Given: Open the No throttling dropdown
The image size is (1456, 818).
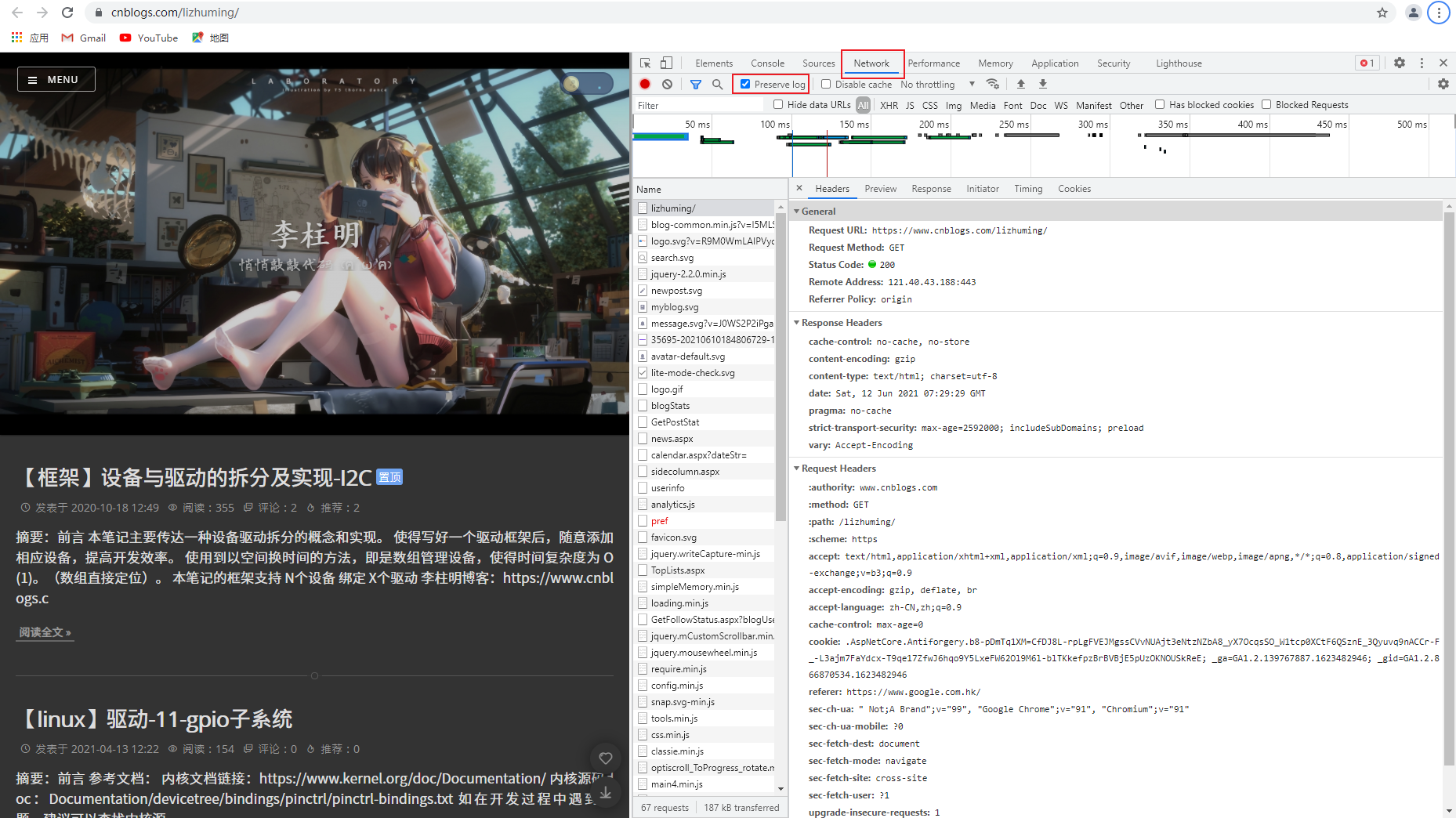Looking at the screenshot, I should (937, 84).
